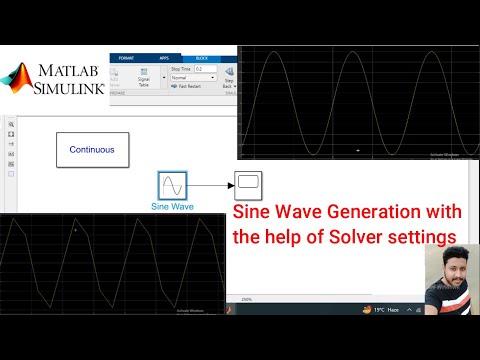Open the Signal Table tool
Image resolution: width=480 pixels, height=360 pixels.
[144, 77]
